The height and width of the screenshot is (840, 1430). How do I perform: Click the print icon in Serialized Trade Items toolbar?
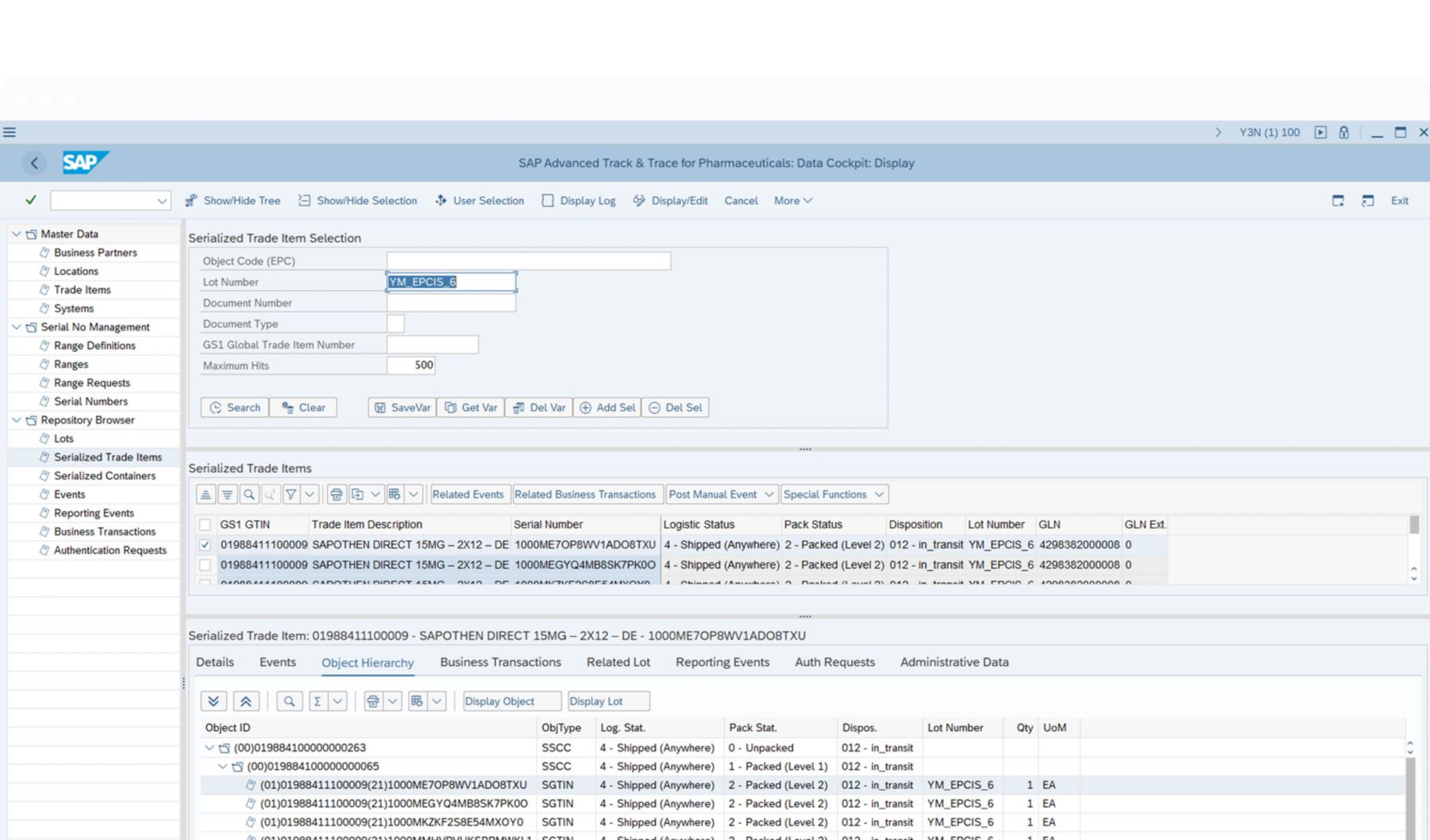click(336, 494)
